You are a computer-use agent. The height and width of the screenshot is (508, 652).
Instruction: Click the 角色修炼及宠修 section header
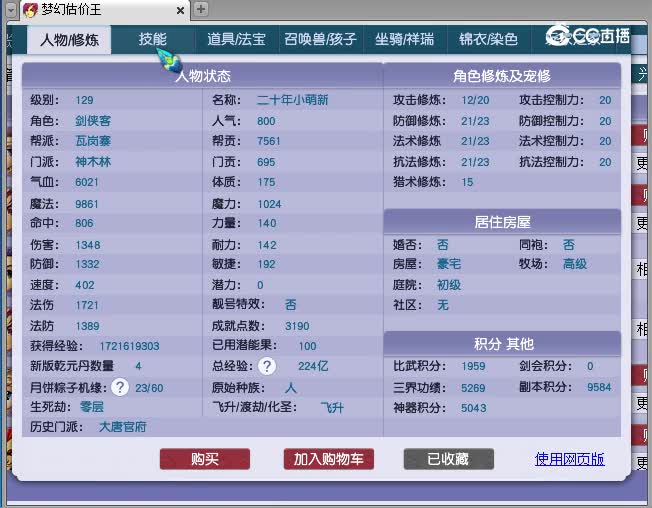tap(502, 76)
